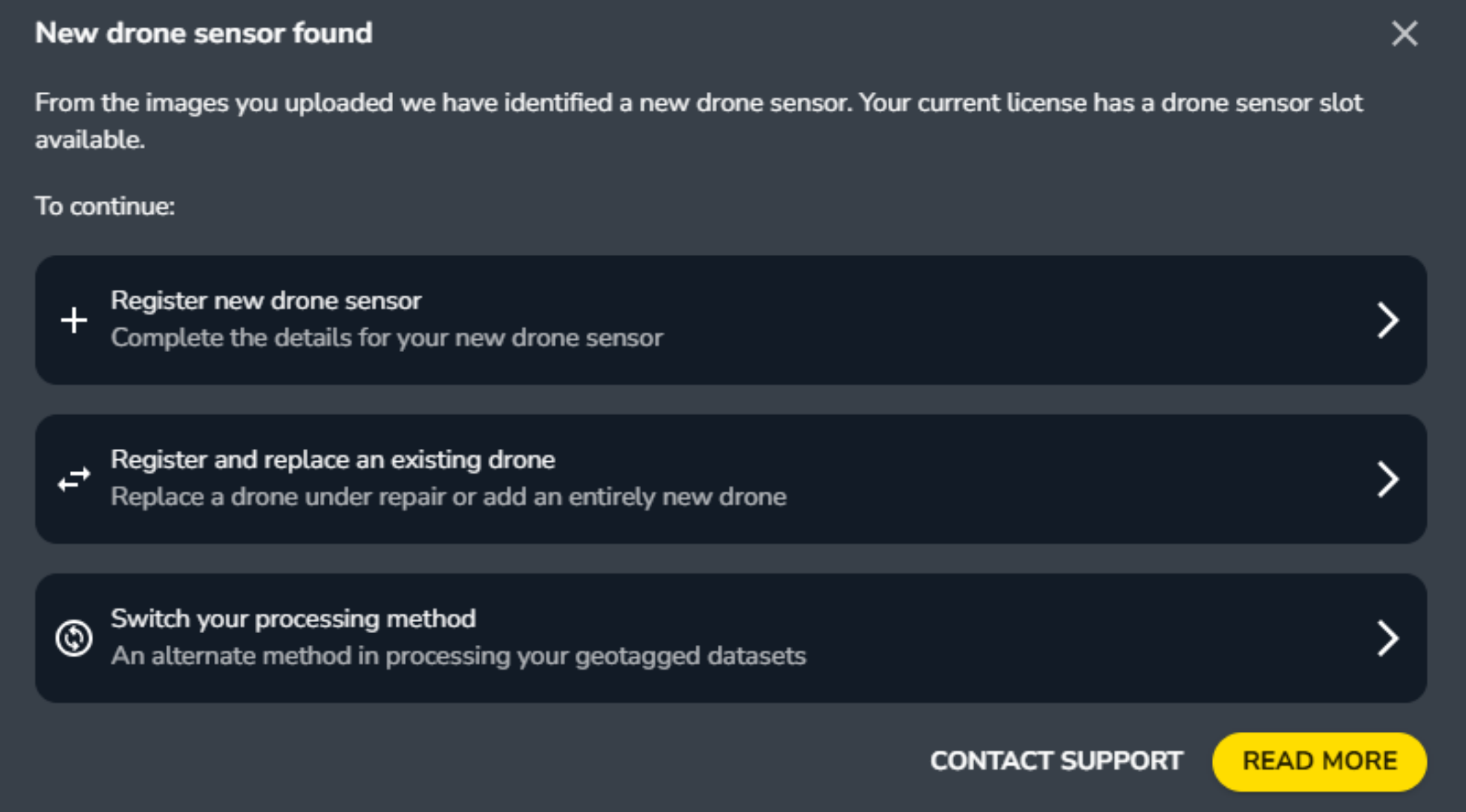Click the circular refresh icon for processing method
1466x812 pixels.
pyautogui.click(x=73, y=637)
